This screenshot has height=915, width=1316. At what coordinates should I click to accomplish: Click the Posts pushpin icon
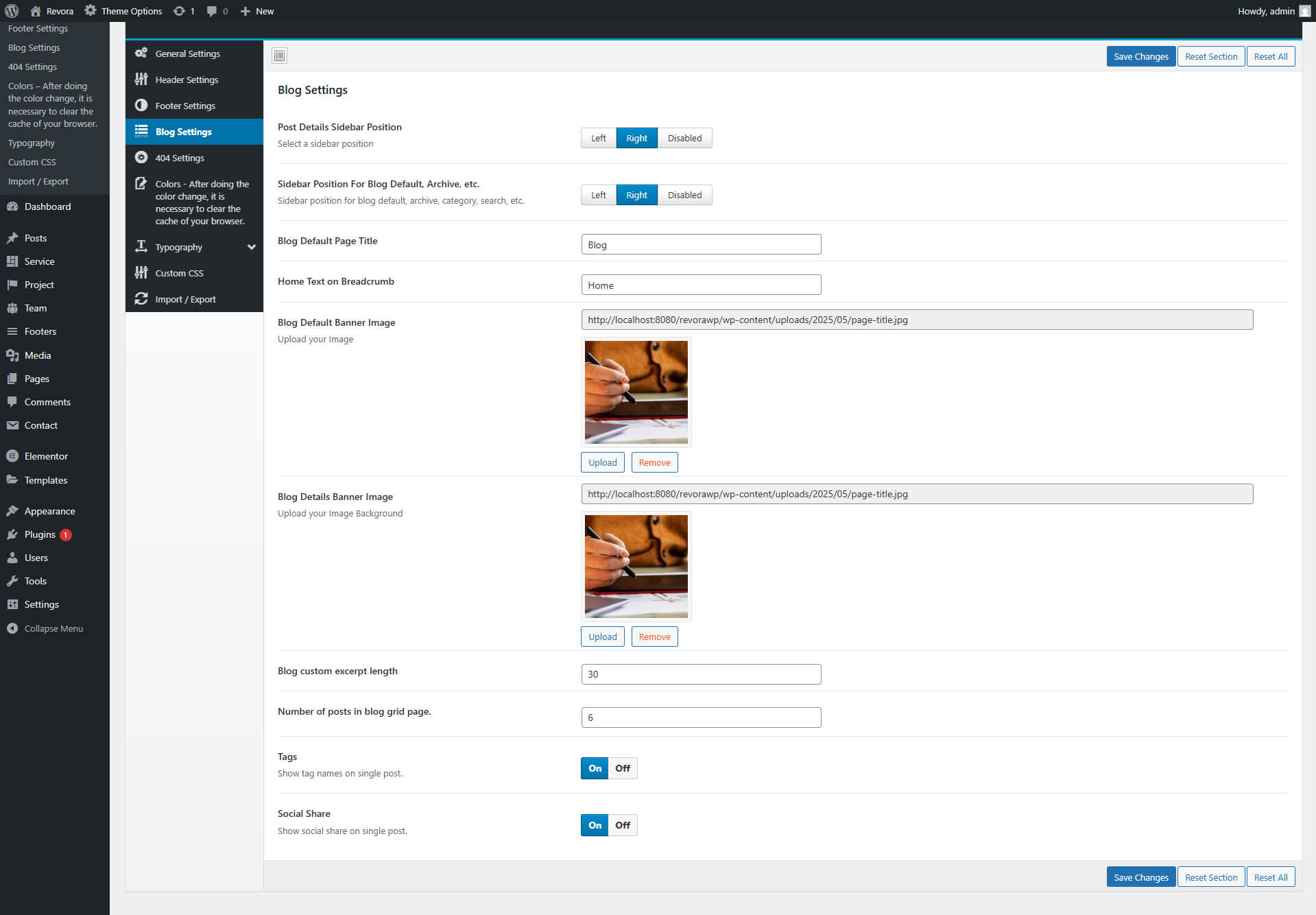[12, 238]
